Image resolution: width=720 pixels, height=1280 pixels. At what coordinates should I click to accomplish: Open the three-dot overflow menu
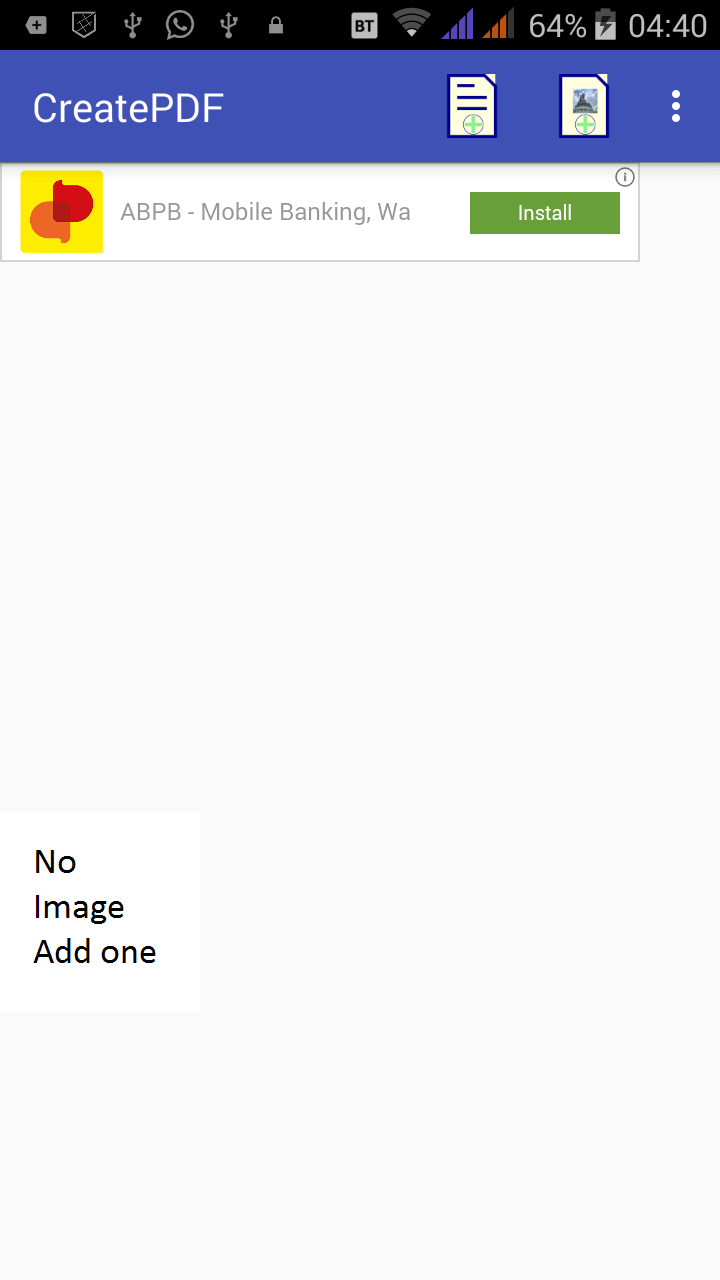(676, 106)
